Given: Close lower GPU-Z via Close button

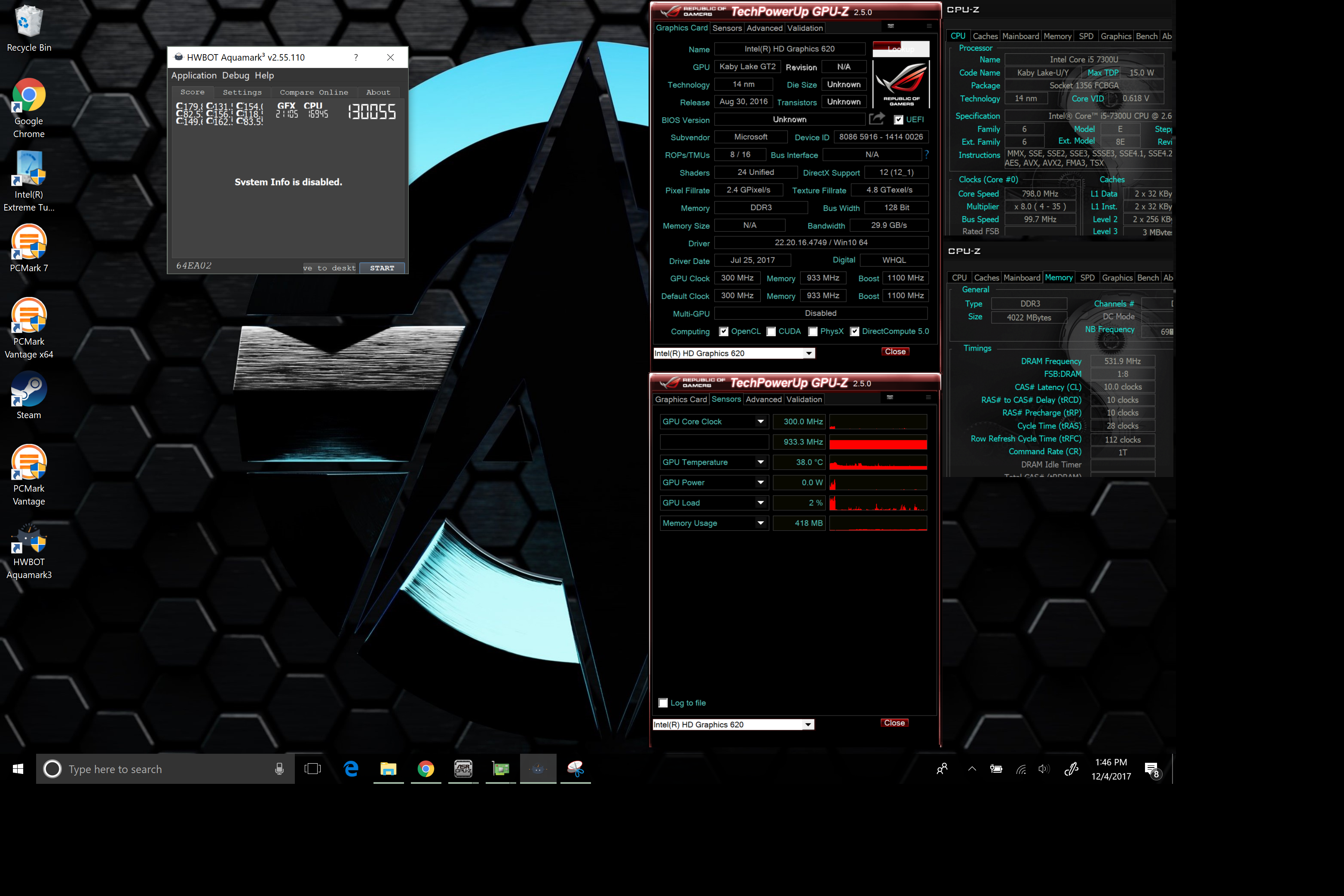Looking at the screenshot, I should (x=894, y=723).
